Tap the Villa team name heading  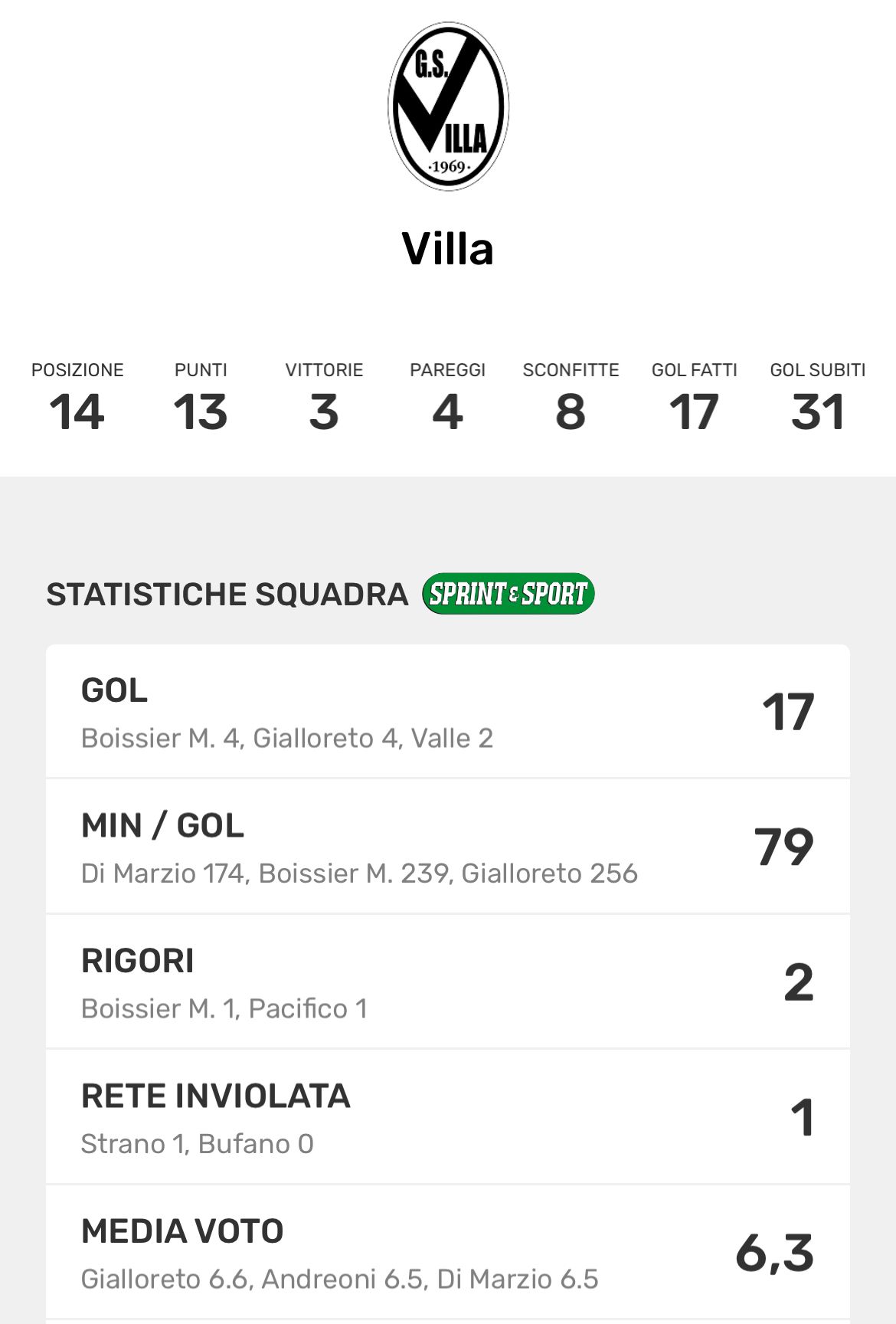pos(448,249)
